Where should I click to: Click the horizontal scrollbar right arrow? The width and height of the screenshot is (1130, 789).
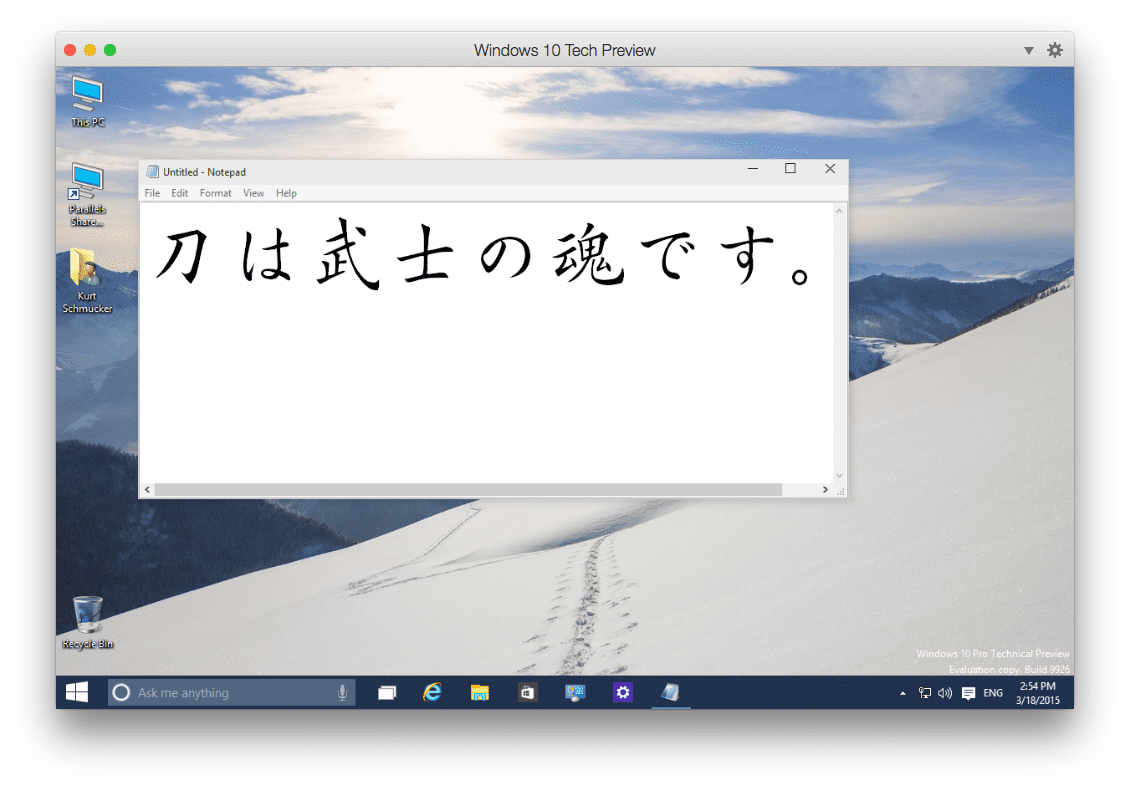pyautogui.click(x=826, y=490)
